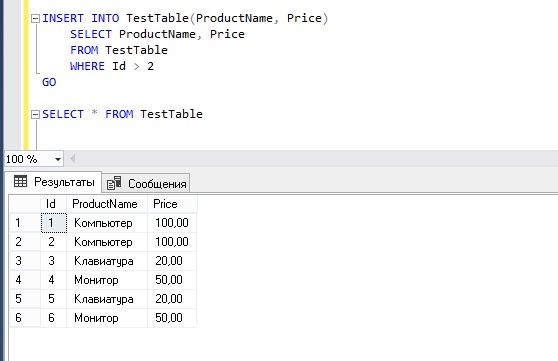Image resolution: width=558 pixels, height=361 pixels.
Task: Click the INSERT keyword in the editor
Action: click(63, 18)
